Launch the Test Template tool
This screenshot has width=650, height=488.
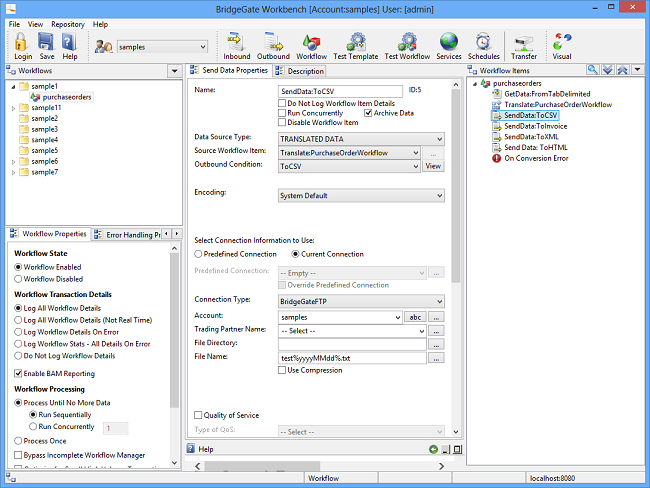(x=356, y=46)
